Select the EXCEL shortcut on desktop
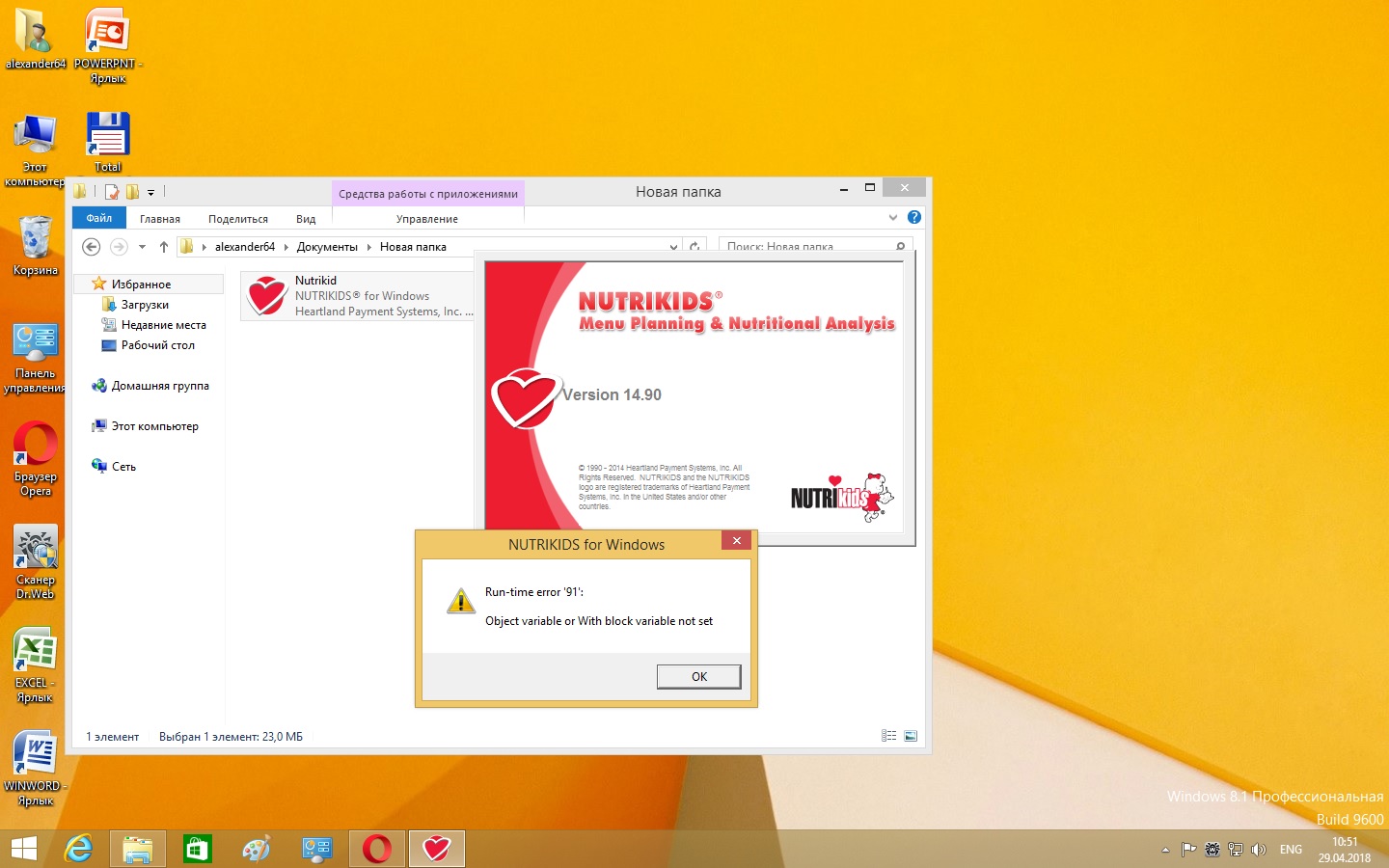 pyautogui.click(x=36, y=665)
